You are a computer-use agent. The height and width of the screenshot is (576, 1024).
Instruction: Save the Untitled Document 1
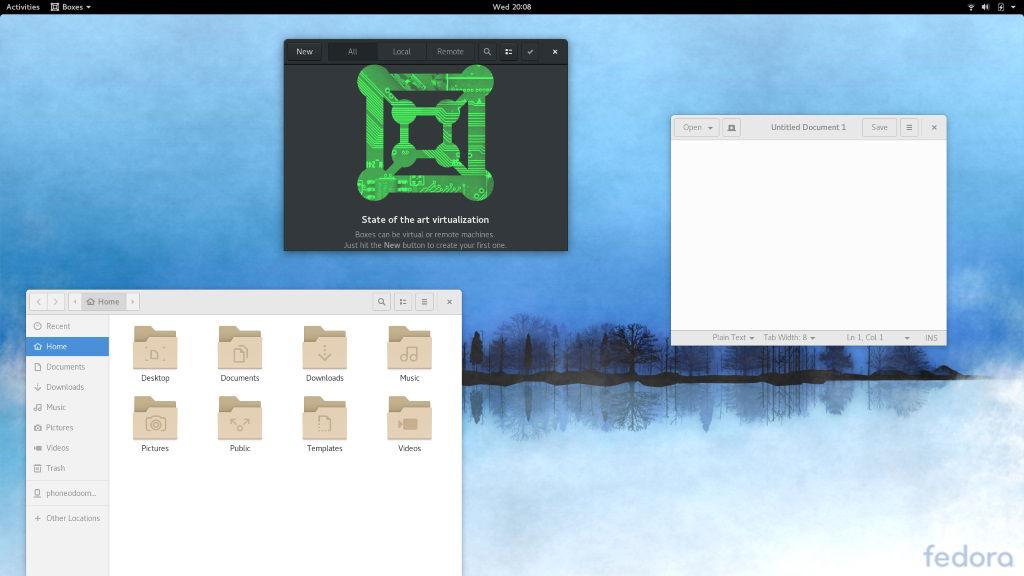point(878,127)
